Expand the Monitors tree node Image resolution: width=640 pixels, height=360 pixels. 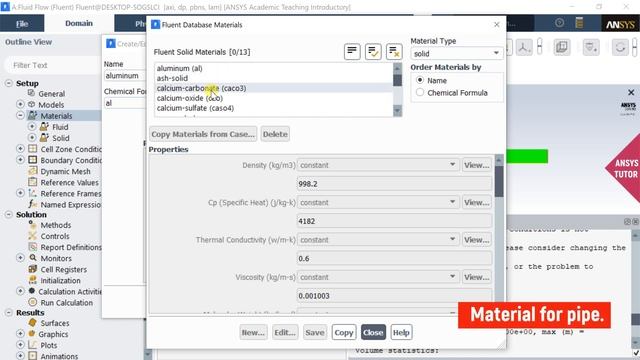20,258
